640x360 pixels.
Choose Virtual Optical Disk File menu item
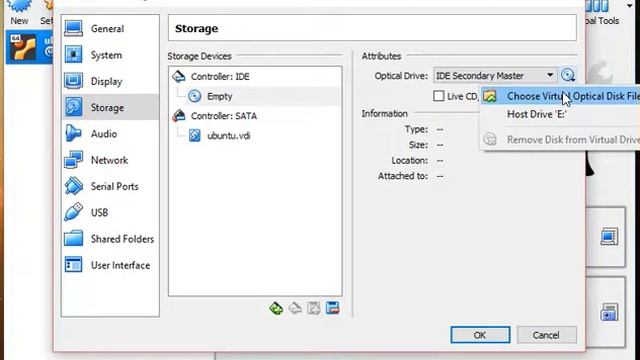[560, 96]
